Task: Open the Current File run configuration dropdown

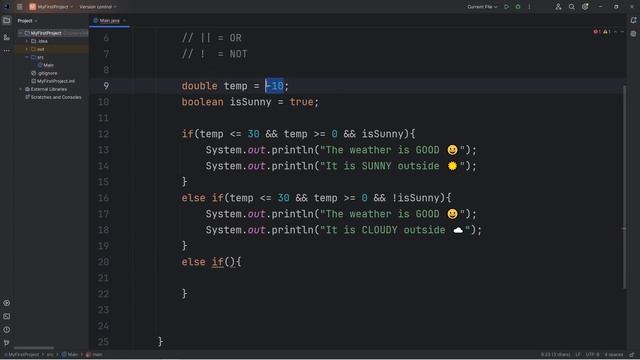Action: coord(482,7)
